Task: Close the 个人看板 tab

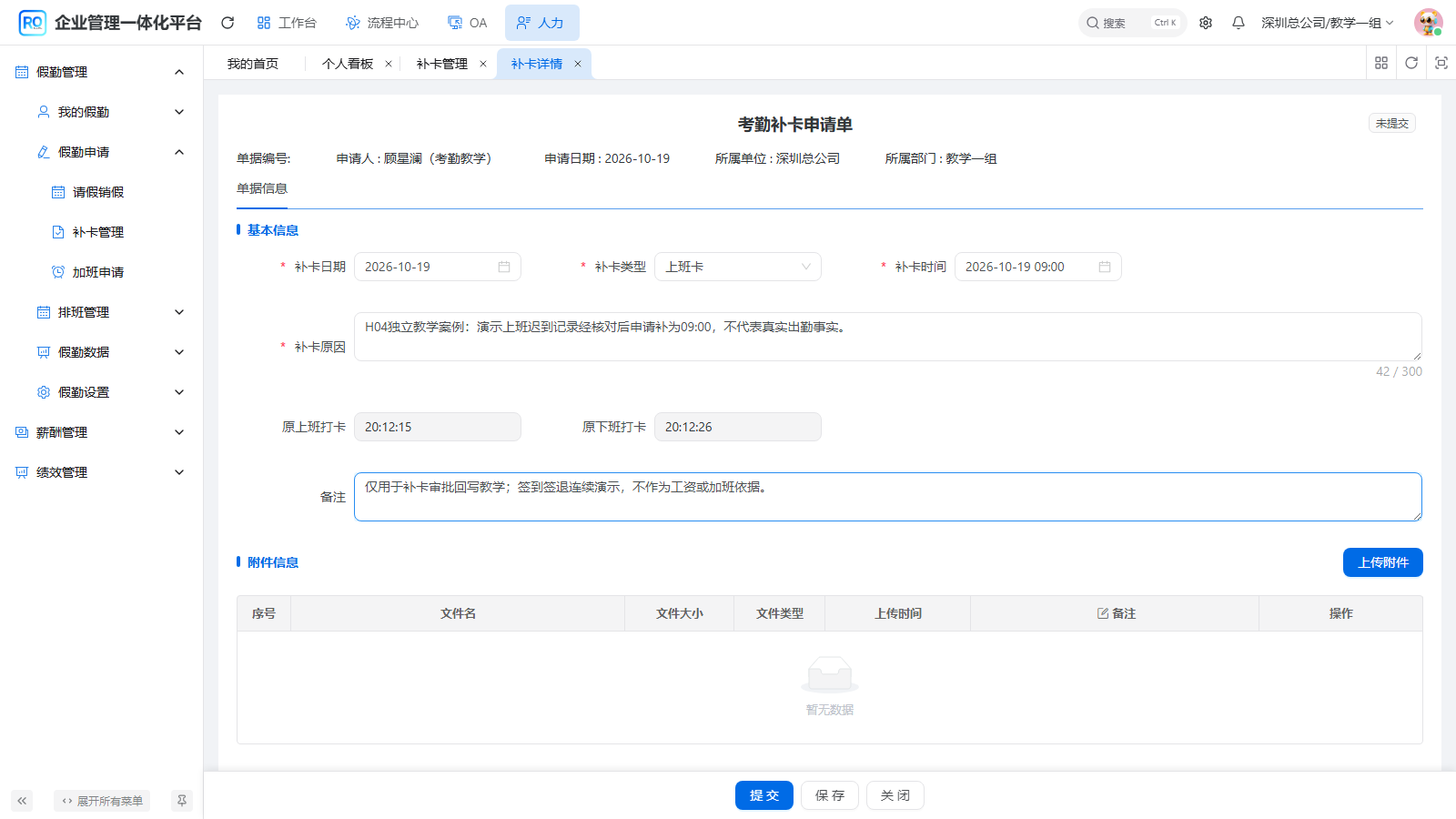Action: [x=389, y=64]
